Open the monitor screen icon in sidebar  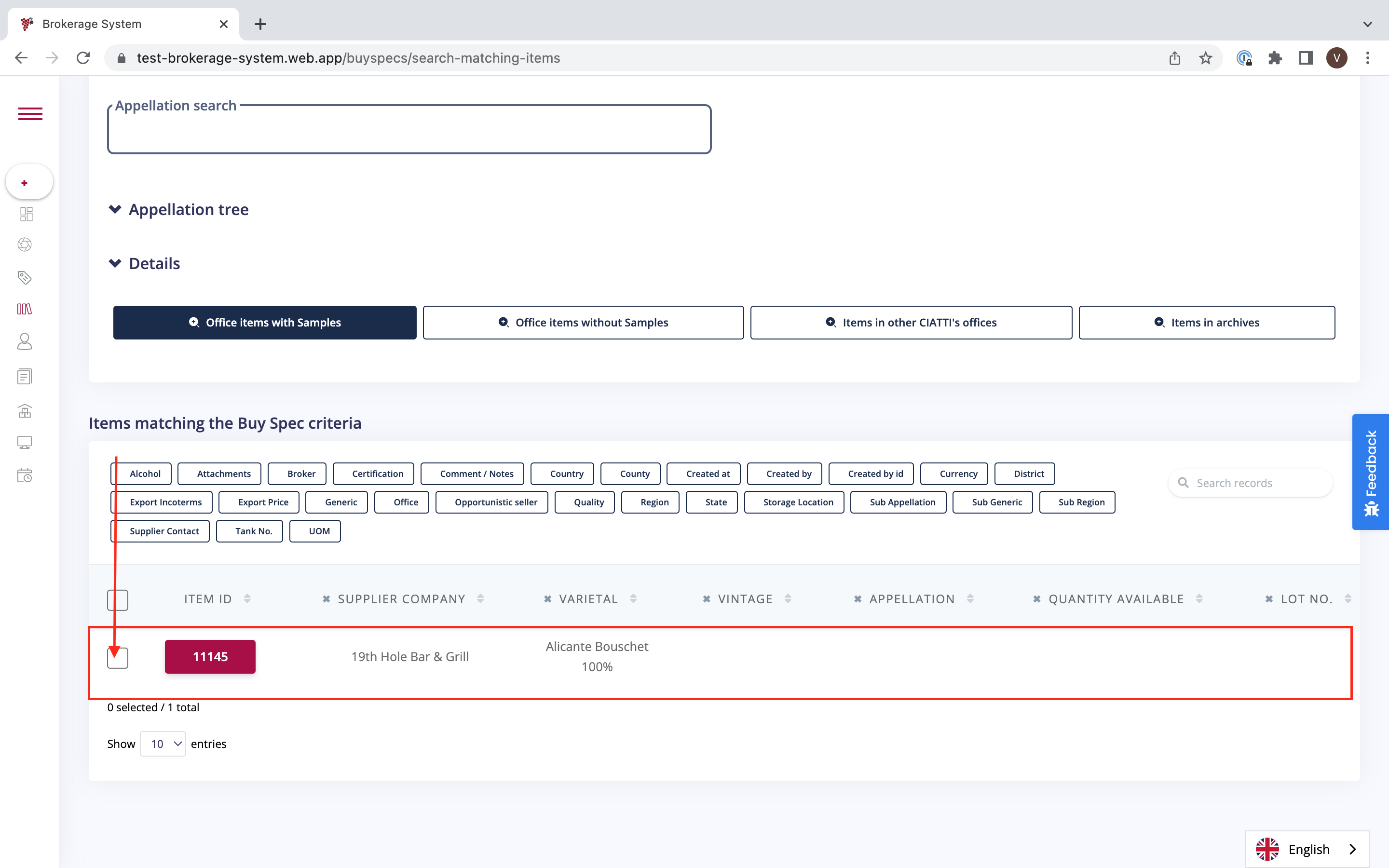click(x=25, y=442)
